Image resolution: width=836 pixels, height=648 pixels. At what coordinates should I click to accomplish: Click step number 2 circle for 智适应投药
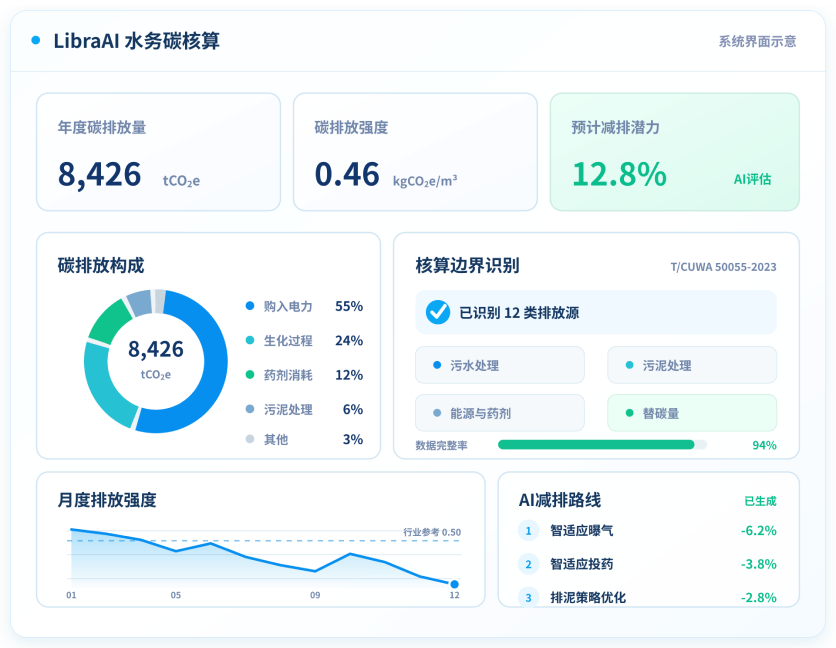528,564
